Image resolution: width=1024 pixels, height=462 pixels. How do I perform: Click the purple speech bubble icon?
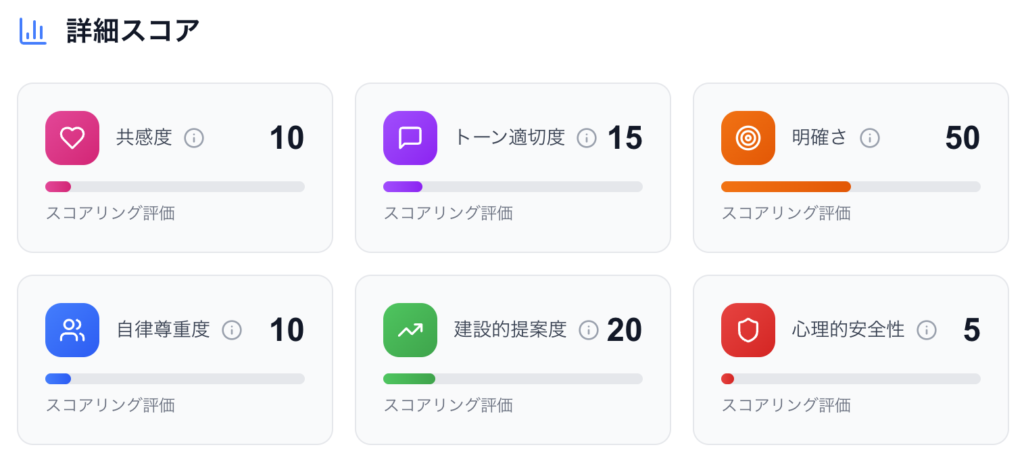click(x=410, y=138)
